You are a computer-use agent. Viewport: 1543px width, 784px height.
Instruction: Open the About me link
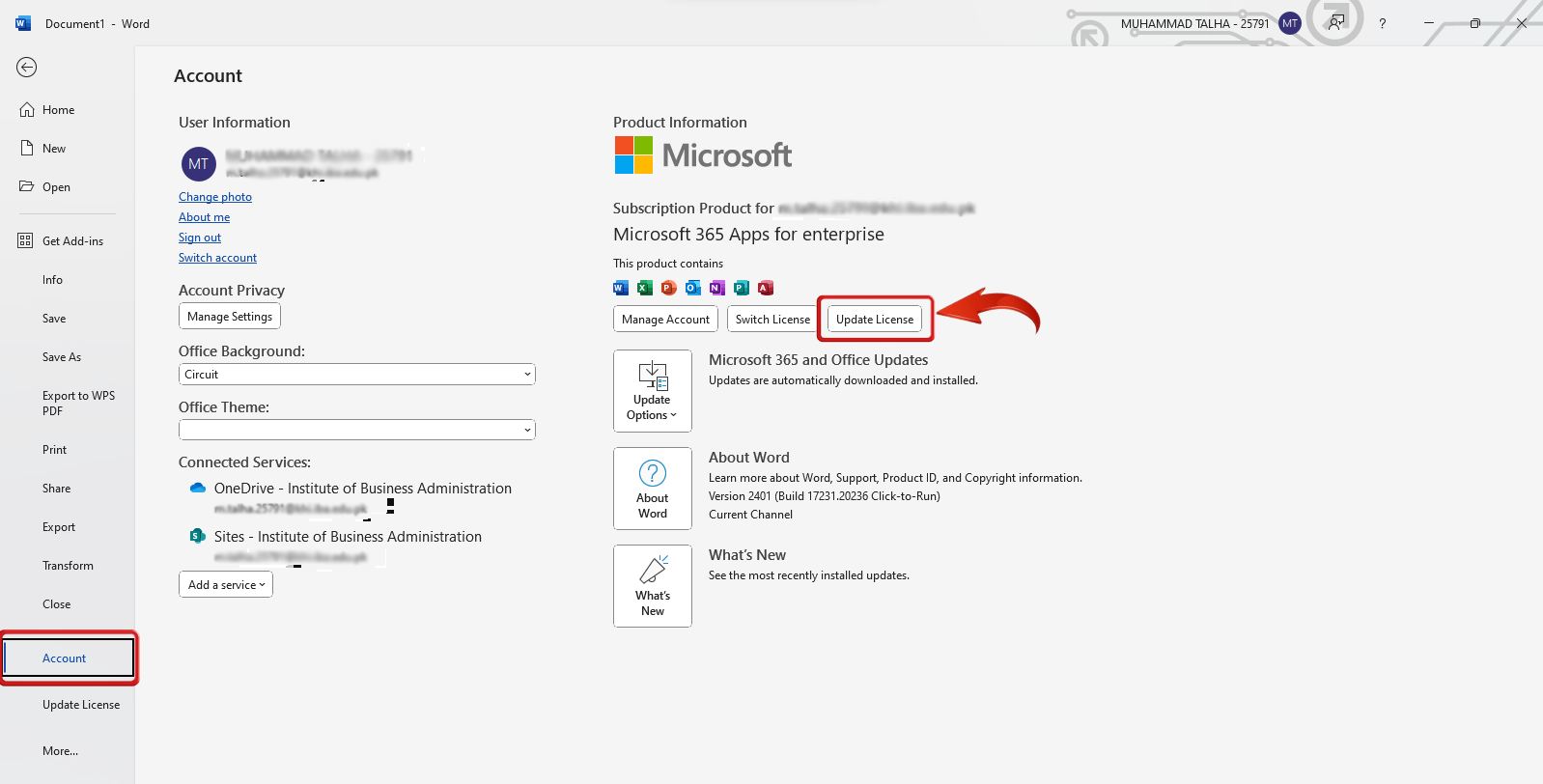tap(204, 217)
